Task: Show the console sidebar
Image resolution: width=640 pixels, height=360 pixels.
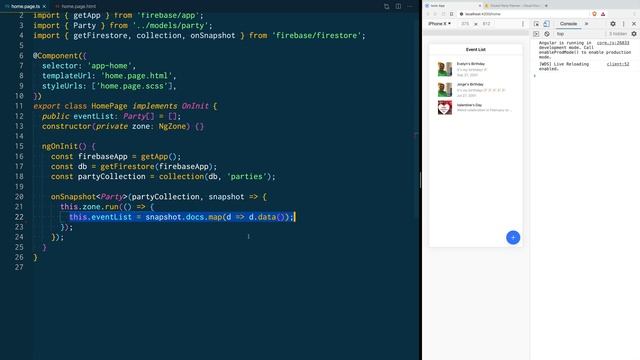Action: tap(536, 34)
